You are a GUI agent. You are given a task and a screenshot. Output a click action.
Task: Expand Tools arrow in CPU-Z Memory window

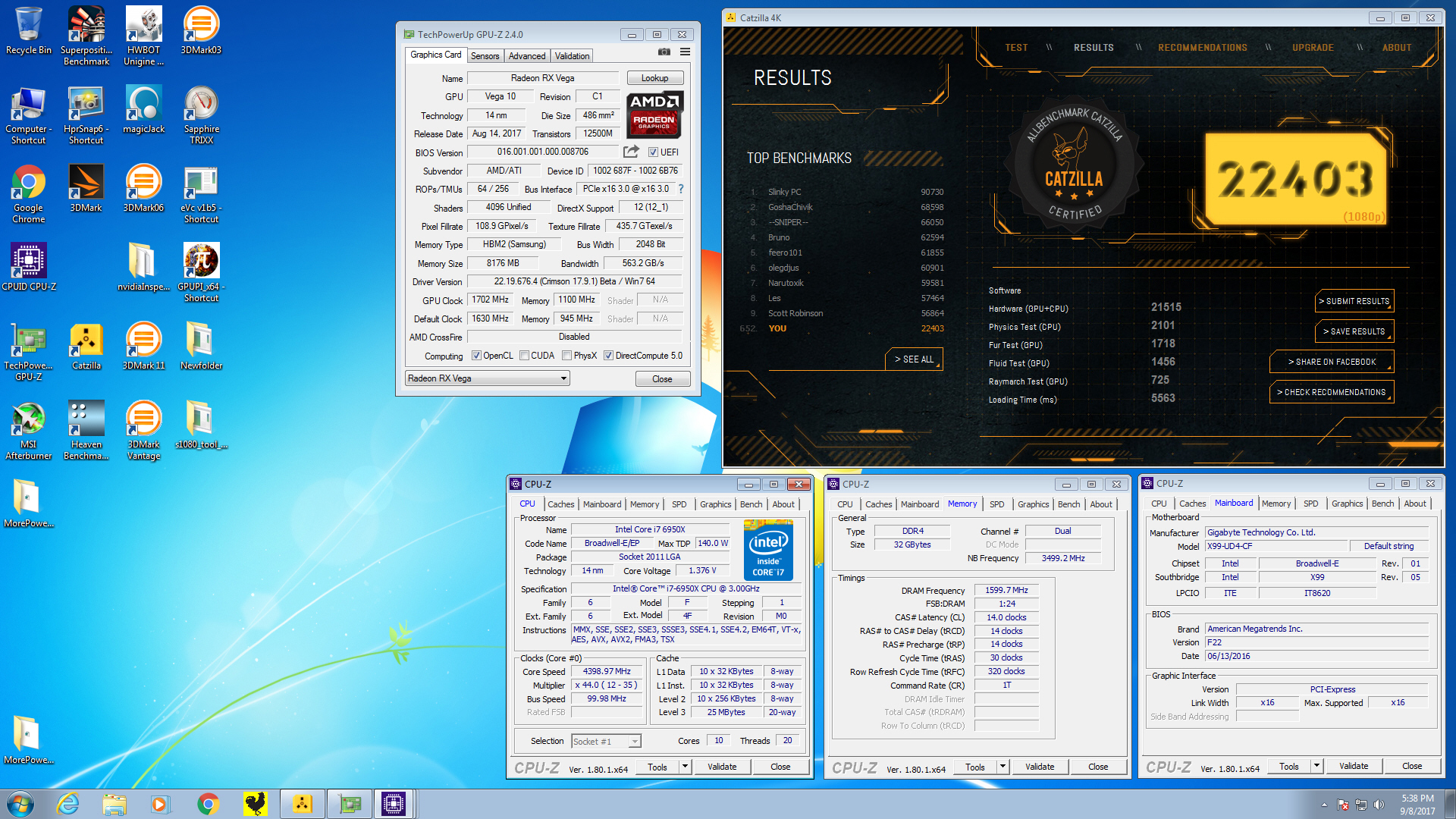1003,767
